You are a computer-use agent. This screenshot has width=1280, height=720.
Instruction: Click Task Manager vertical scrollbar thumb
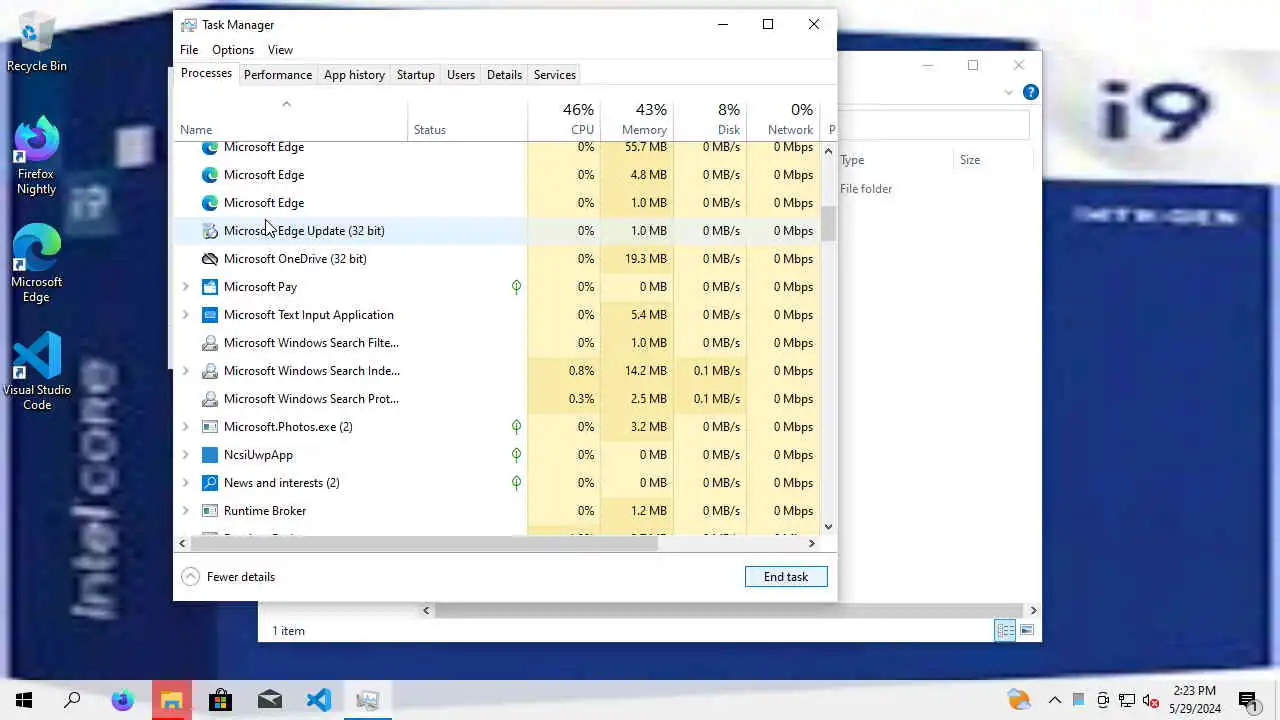828,224
